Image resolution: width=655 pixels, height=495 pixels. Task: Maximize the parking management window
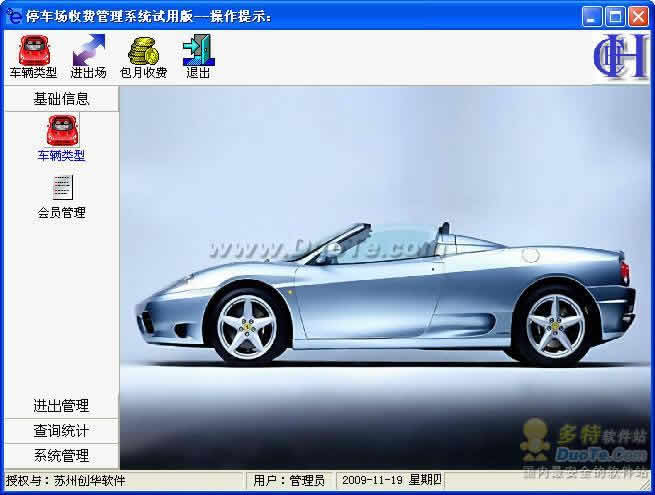614,16
